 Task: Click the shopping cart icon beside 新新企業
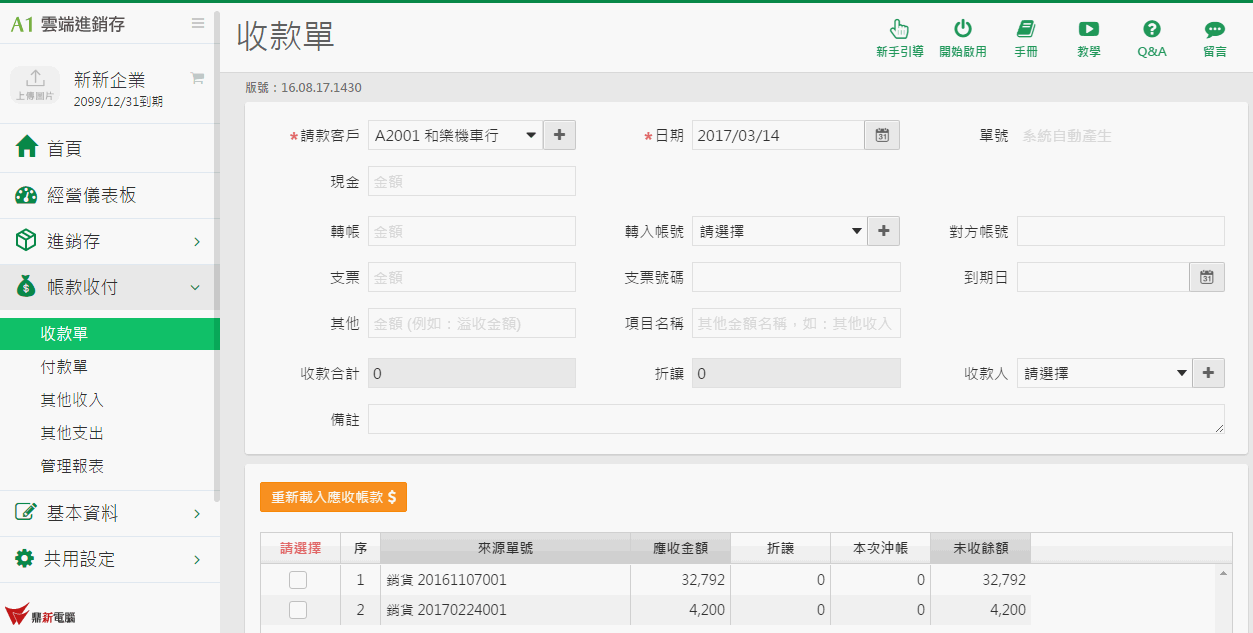pyautogui.click(x=197, y=78)
